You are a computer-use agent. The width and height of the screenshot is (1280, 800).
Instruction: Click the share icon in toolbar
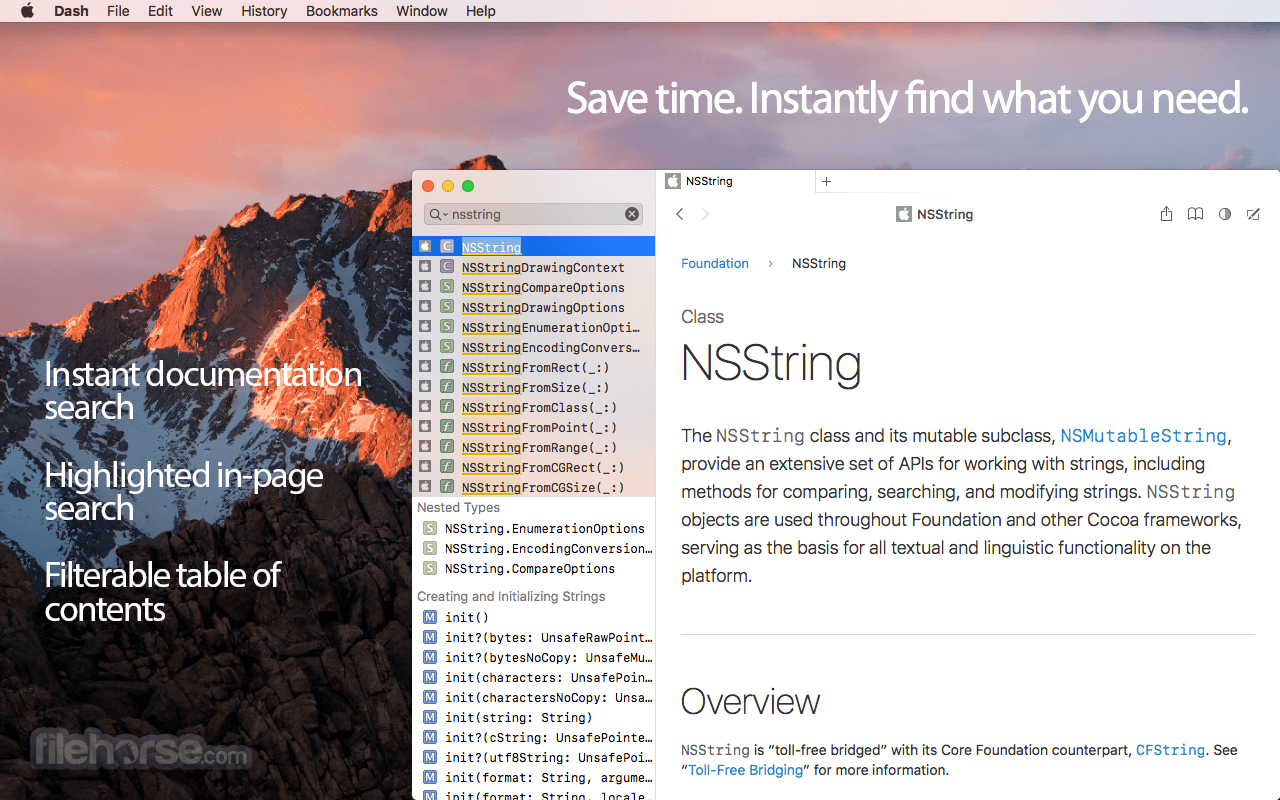tap(1166, 214)
